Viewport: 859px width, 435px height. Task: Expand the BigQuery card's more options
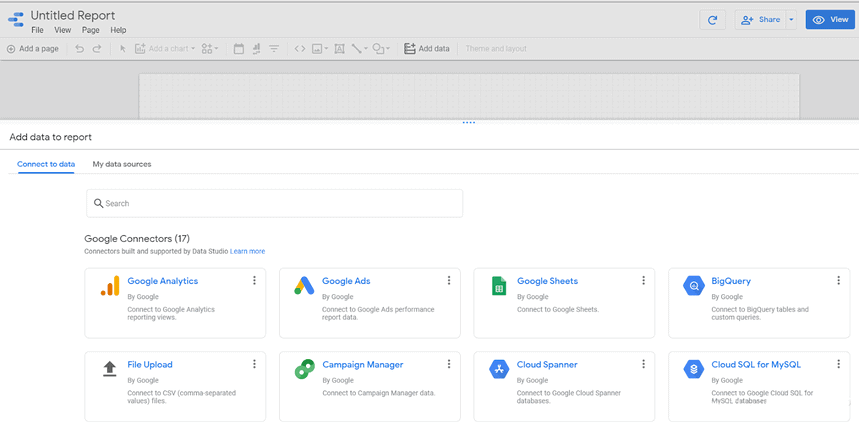tap(838, 281)
